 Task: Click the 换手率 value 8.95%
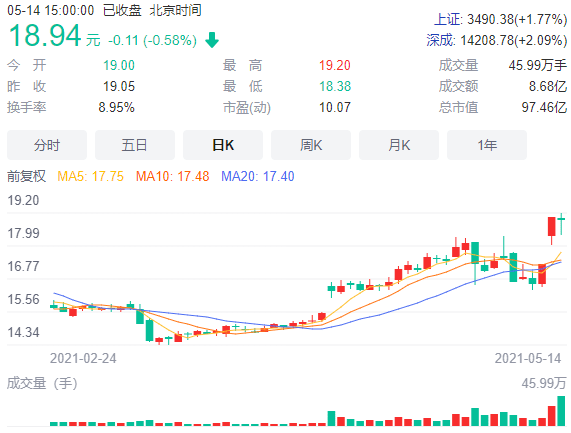pyautogui.click(x=117, y=107)
